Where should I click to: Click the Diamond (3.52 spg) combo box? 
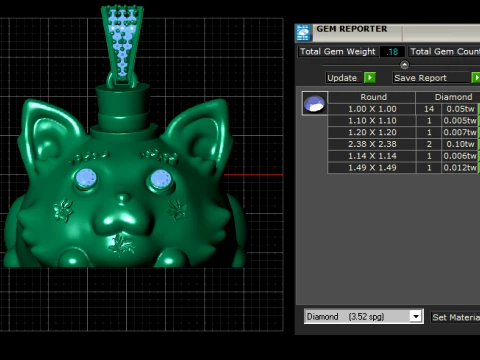[364, 316]
